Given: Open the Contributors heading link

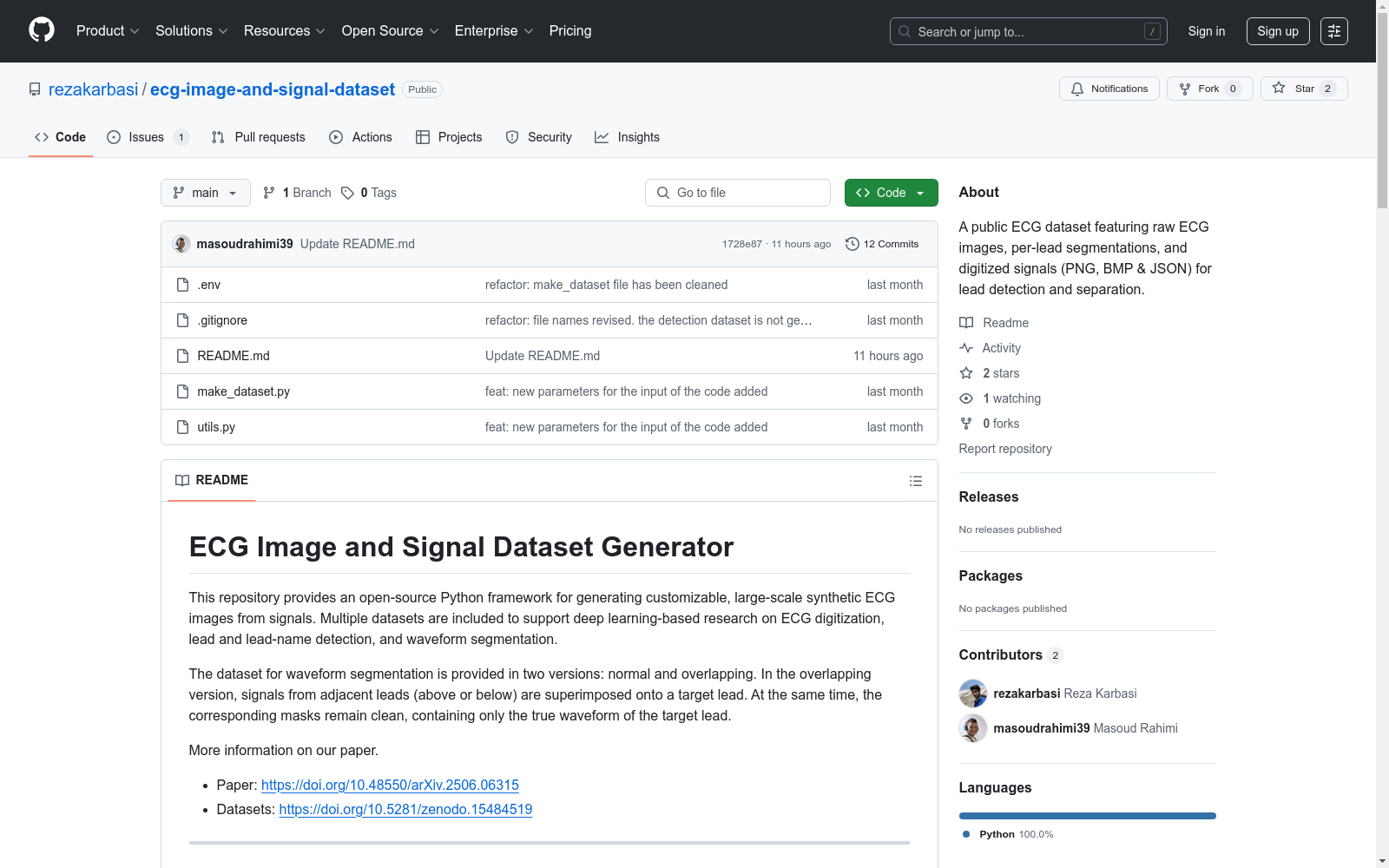Looking at the screenshot, I should [x=1011, y=654].
